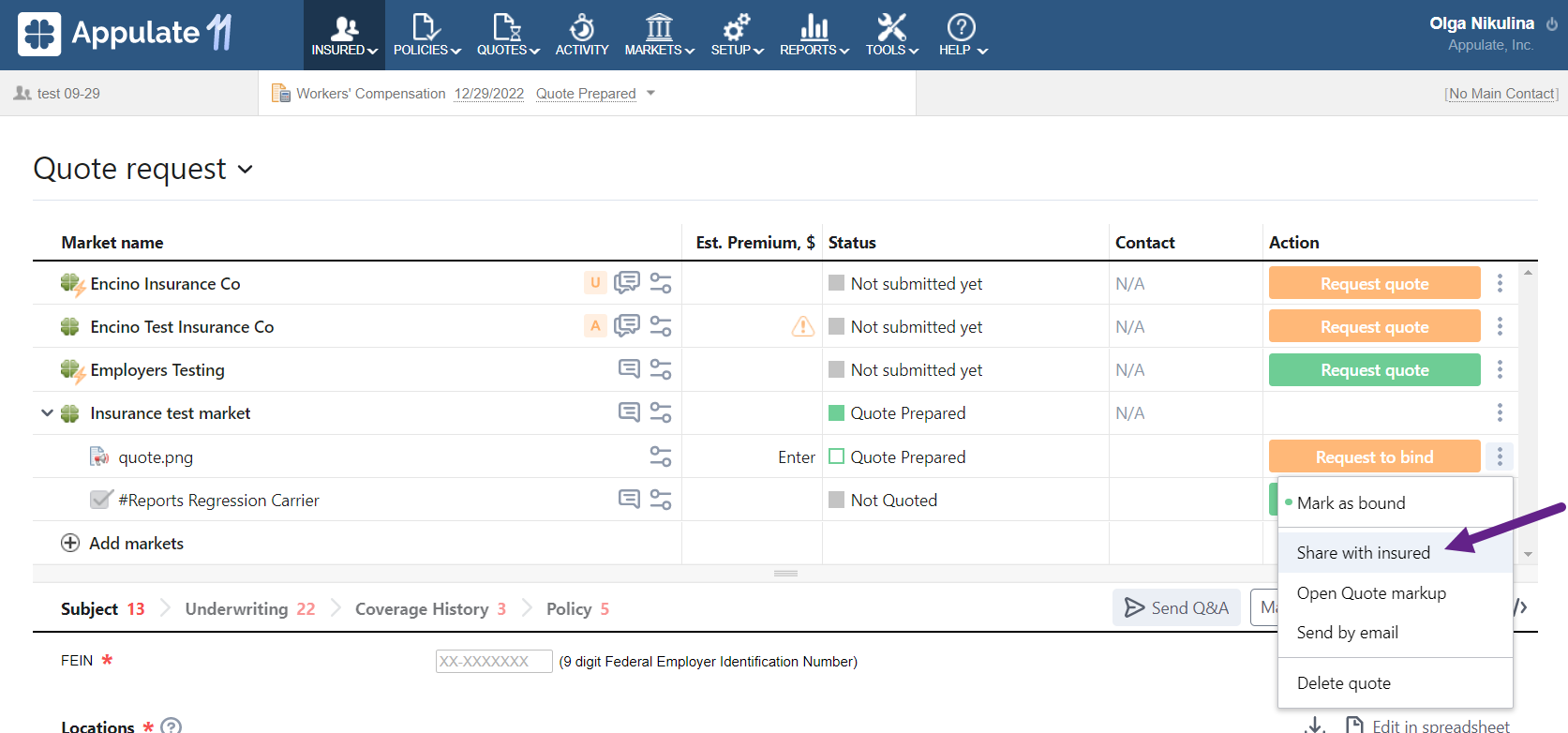Viewport: 1568px width, 733px height.
Task: Click Not Quoted status swatch for Reports Regression
Action: tap(837, 500)
